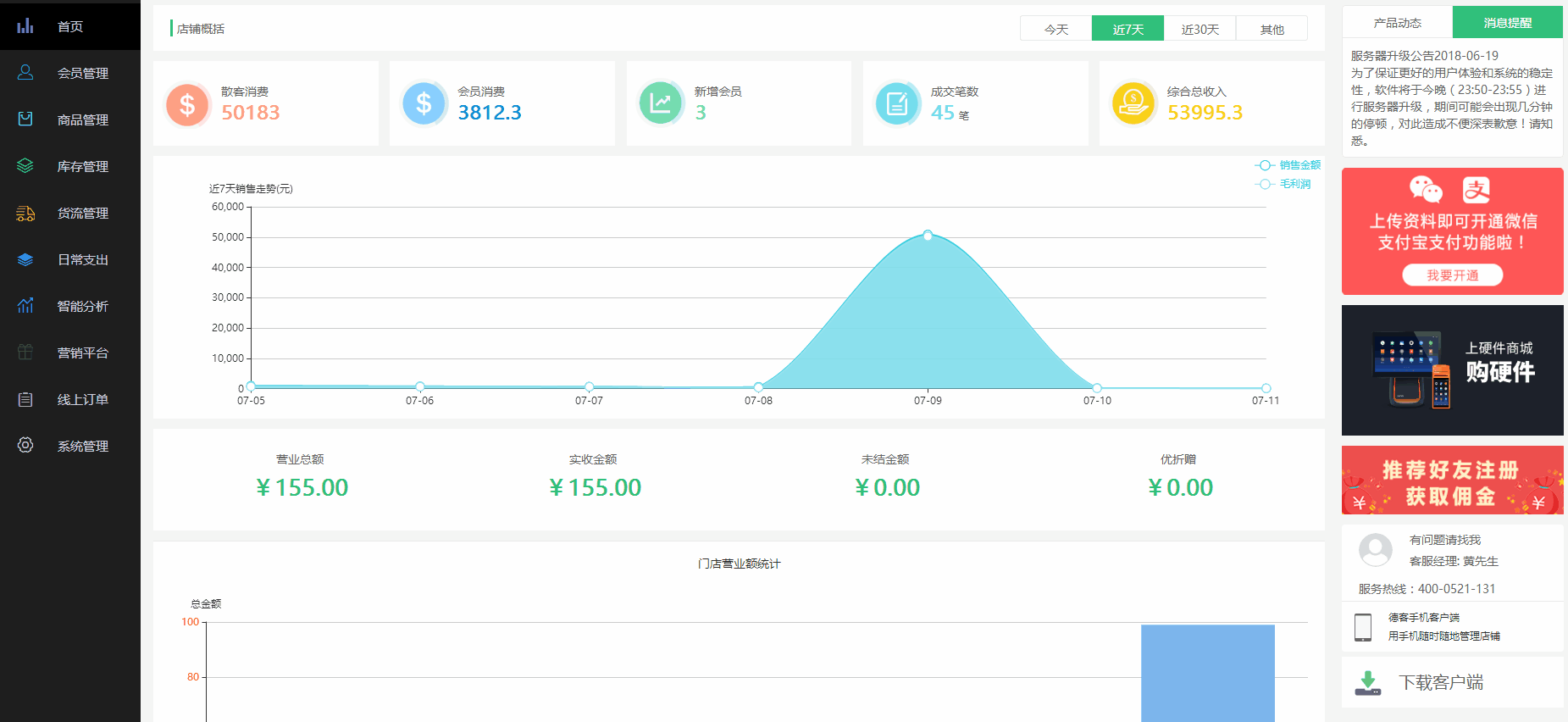This screenshot has width=1568, height=722.
Task: Open the 上硬件商城 购硬件 banner
Action: [x=1452, y=370]
